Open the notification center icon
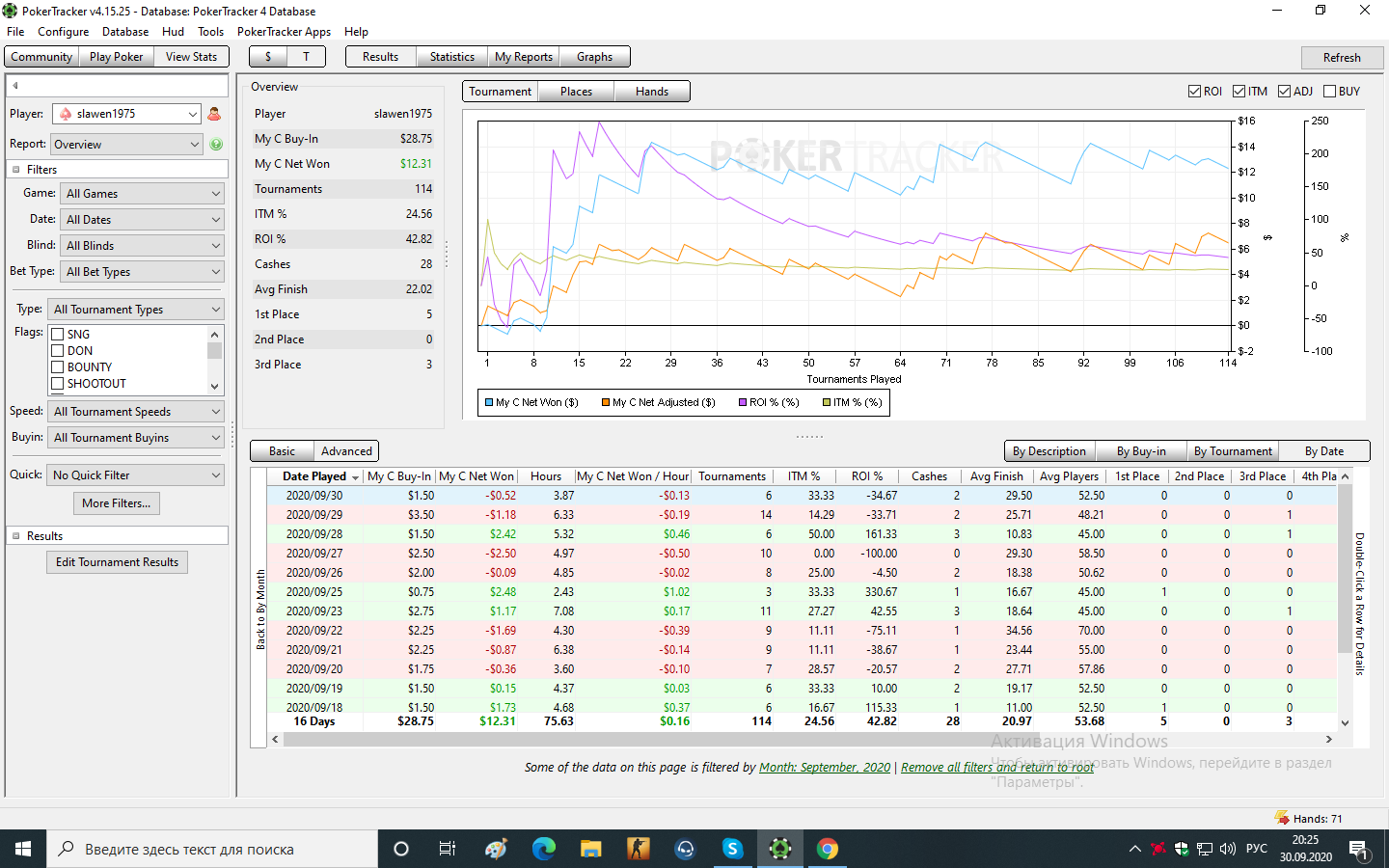Screen dimensions: 1389x868 tap(1359, 850)
